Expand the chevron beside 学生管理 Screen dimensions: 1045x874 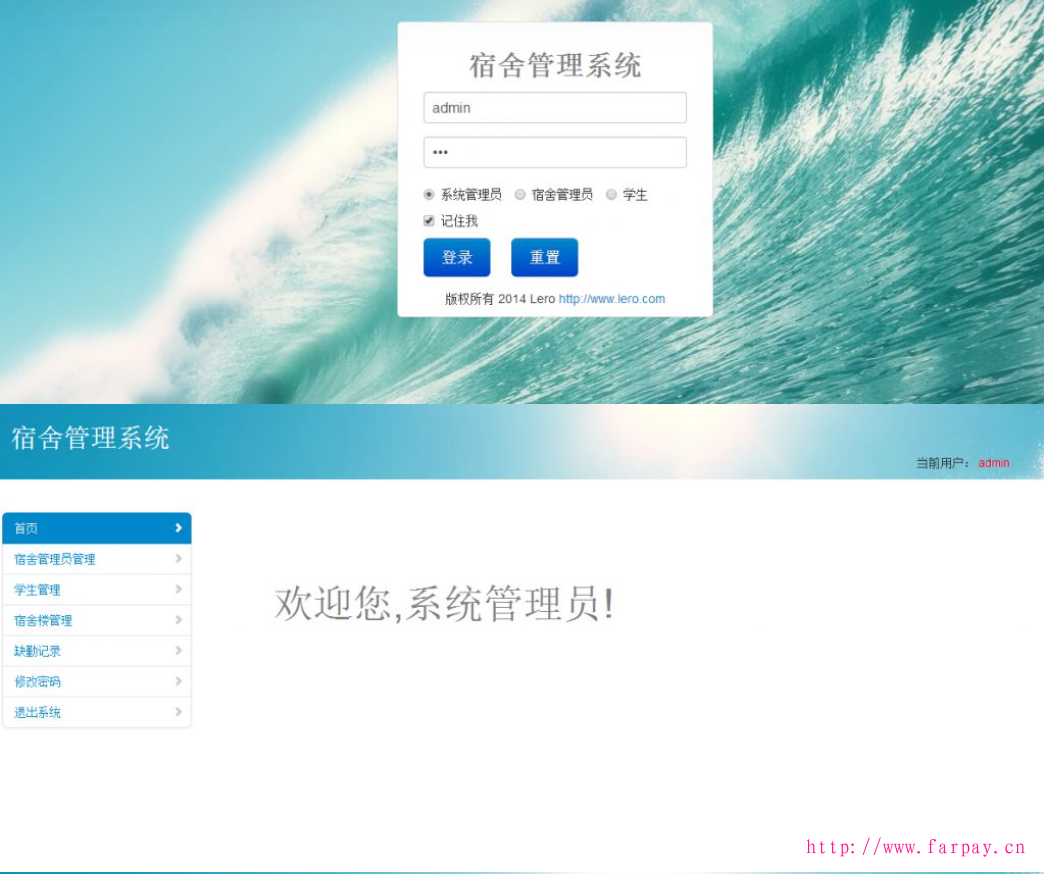[x=180, y=590]
